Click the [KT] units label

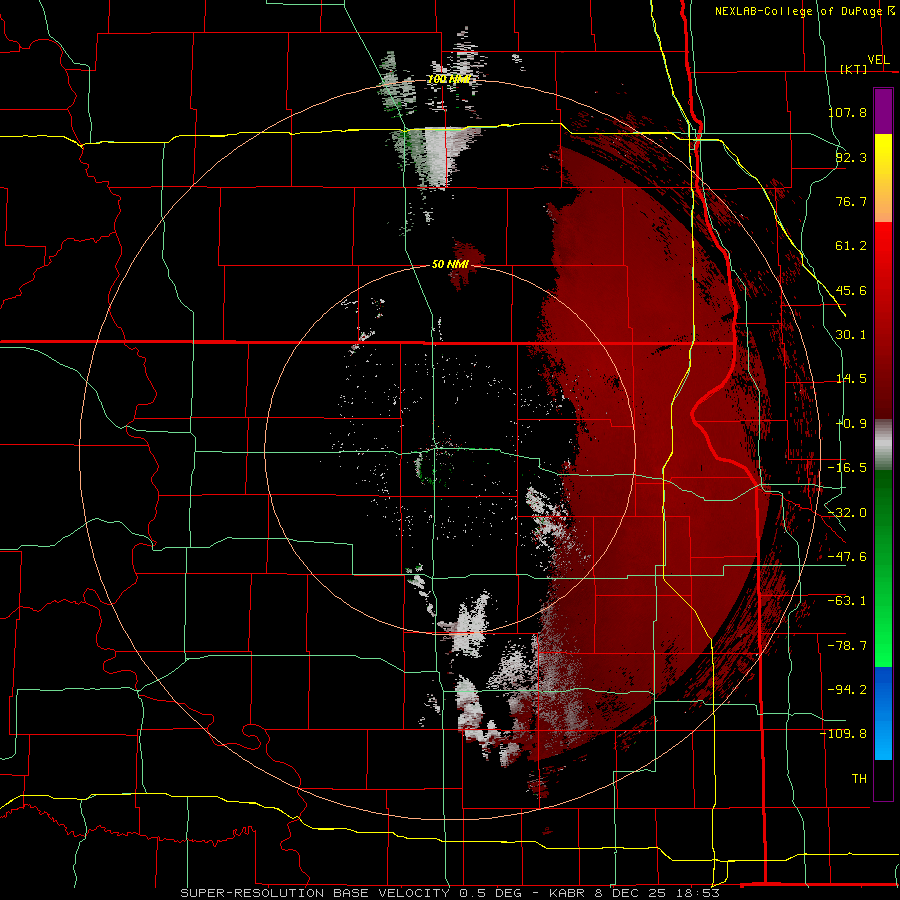pos(853,69)
